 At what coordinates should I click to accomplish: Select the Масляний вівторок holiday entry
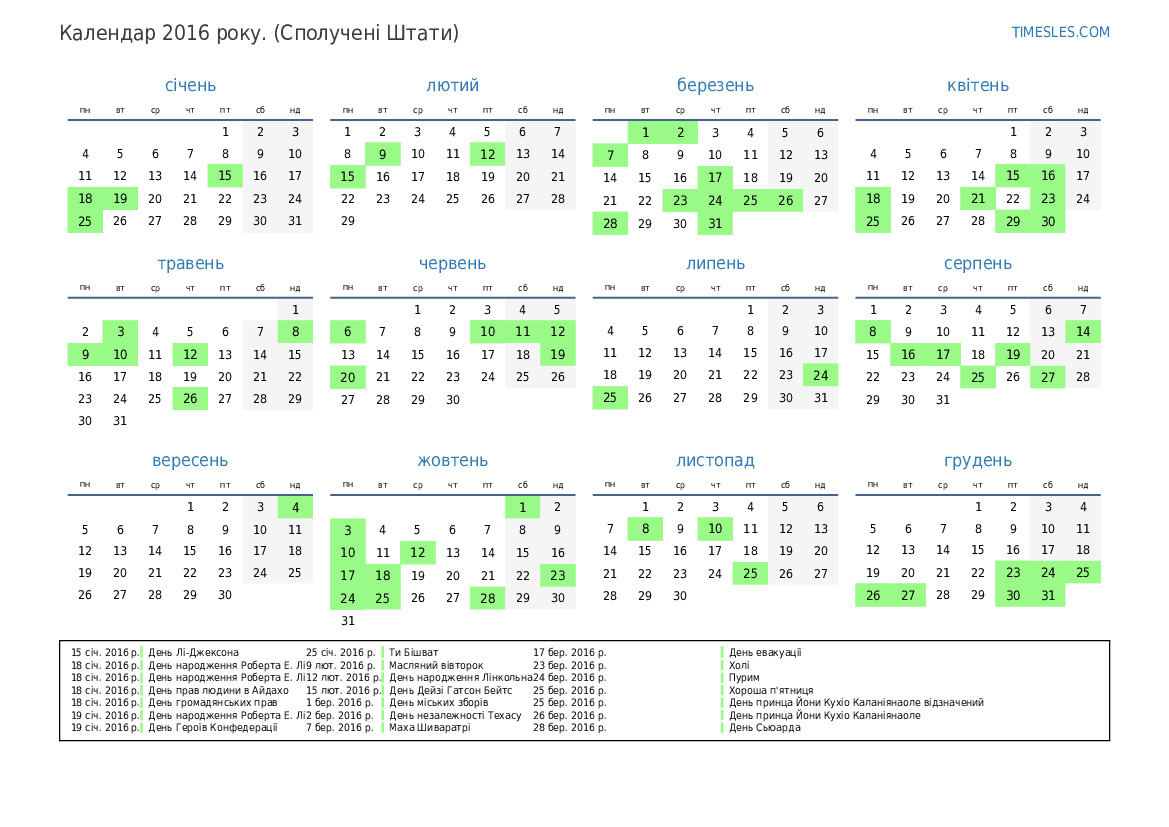tap(436, 665)
